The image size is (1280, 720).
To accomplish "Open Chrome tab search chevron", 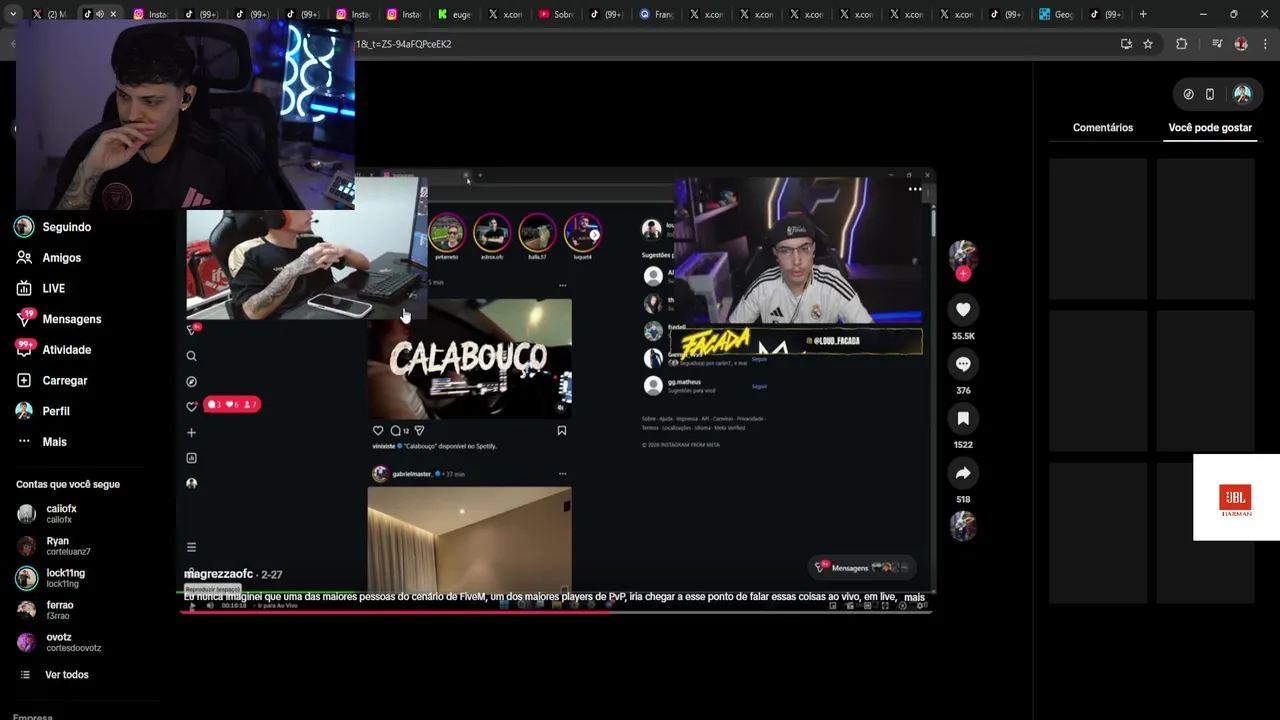I will (11, 14).
